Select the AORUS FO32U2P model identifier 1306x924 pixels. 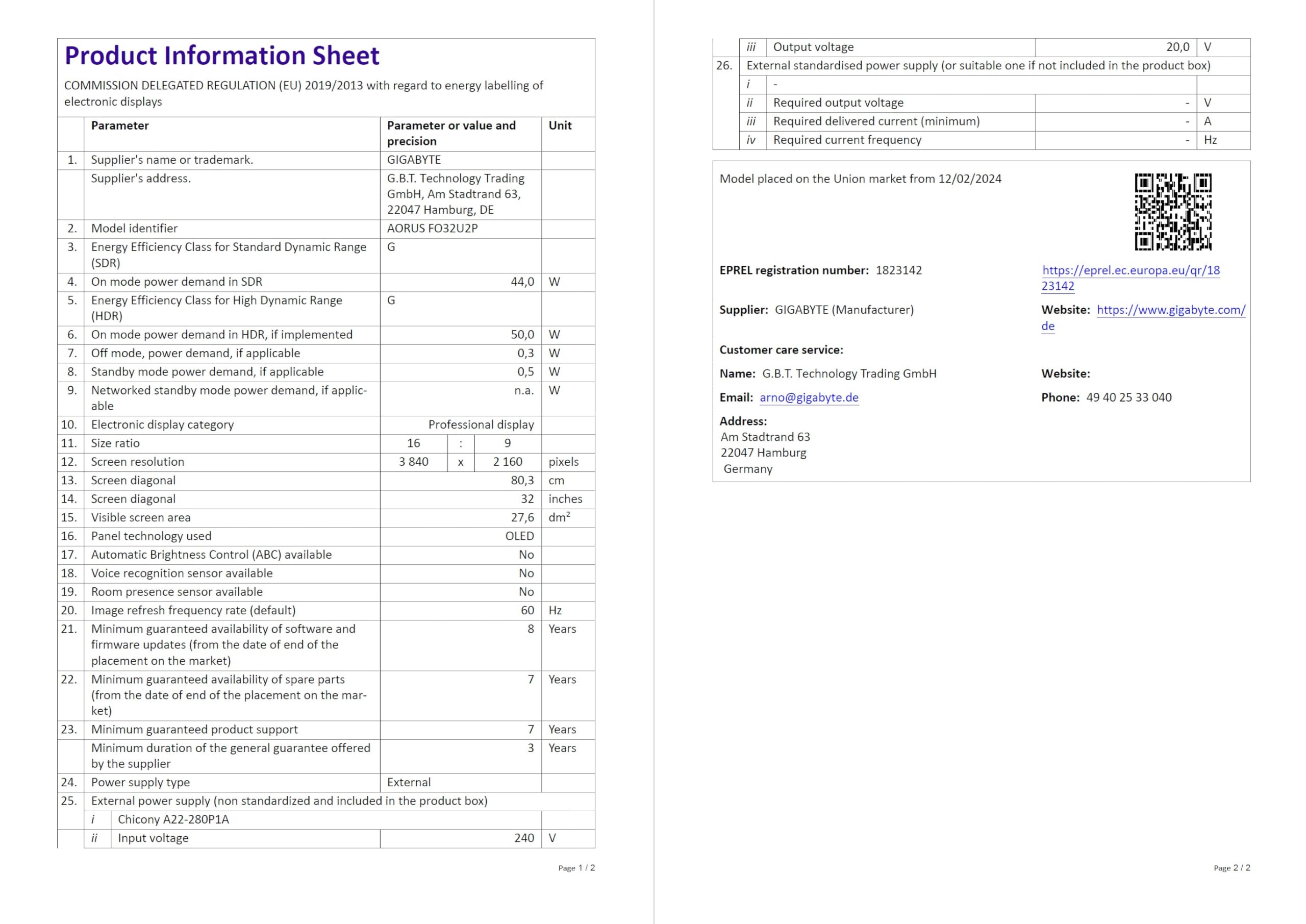pyautogui.click(x=432, y=229)
